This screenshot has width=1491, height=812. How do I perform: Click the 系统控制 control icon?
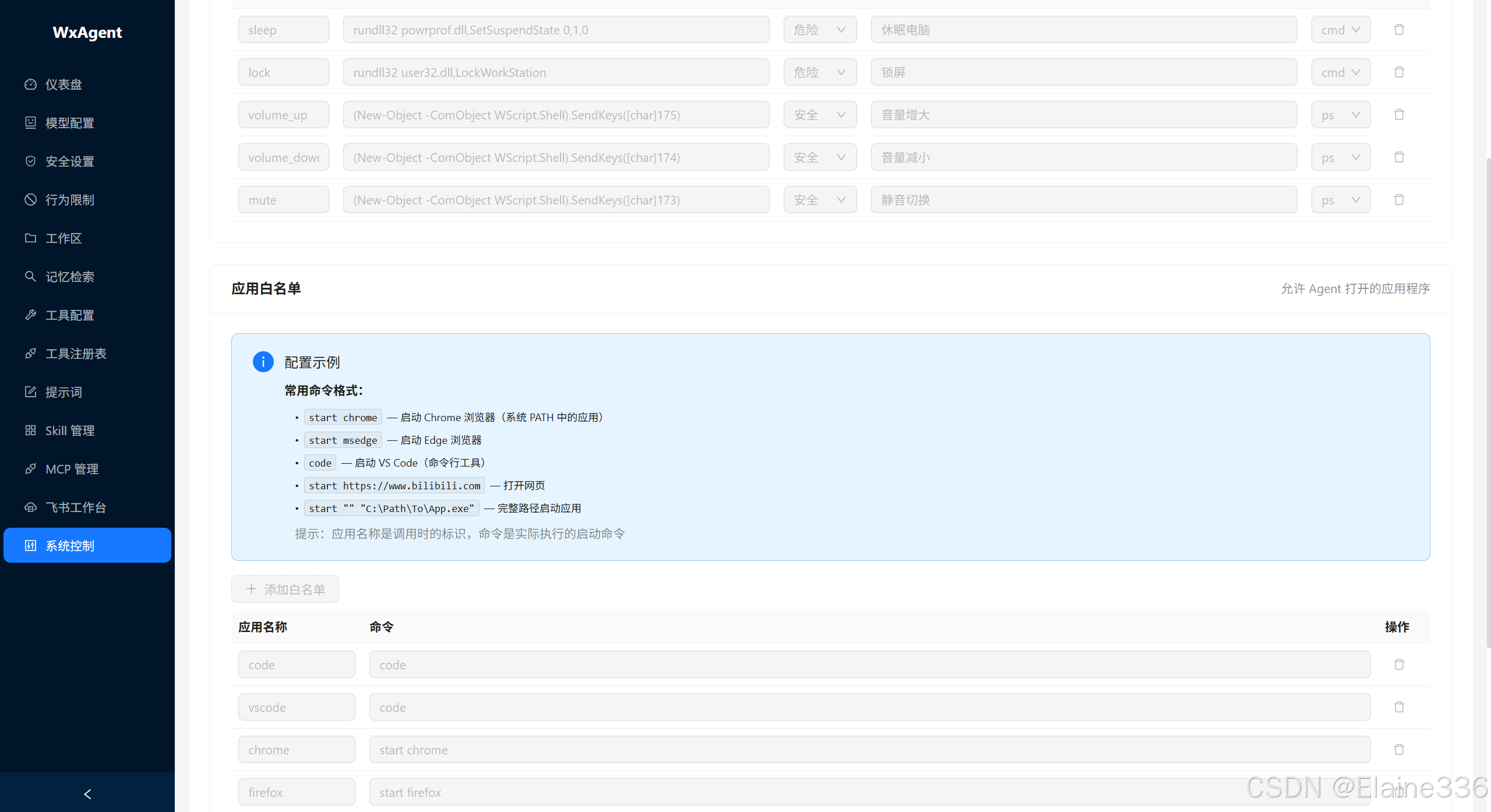tap(30, 546)
